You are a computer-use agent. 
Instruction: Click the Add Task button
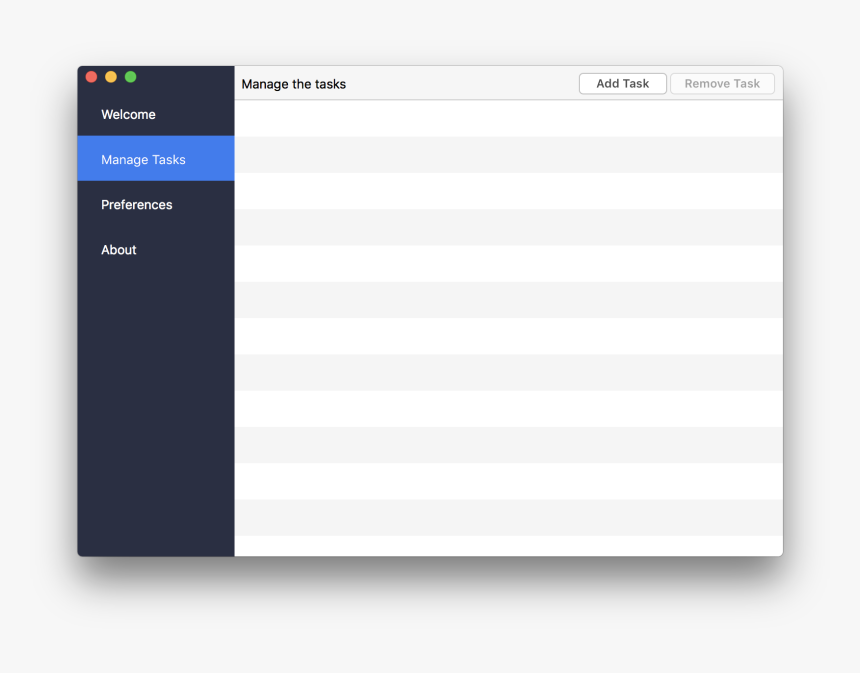click(x=623, y=83)
